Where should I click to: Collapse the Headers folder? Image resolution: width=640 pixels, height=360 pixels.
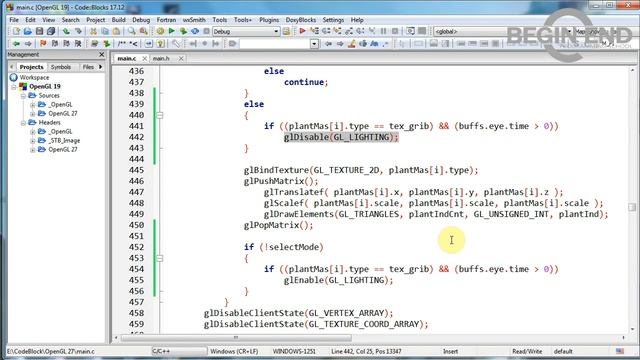tap(23, 122)
